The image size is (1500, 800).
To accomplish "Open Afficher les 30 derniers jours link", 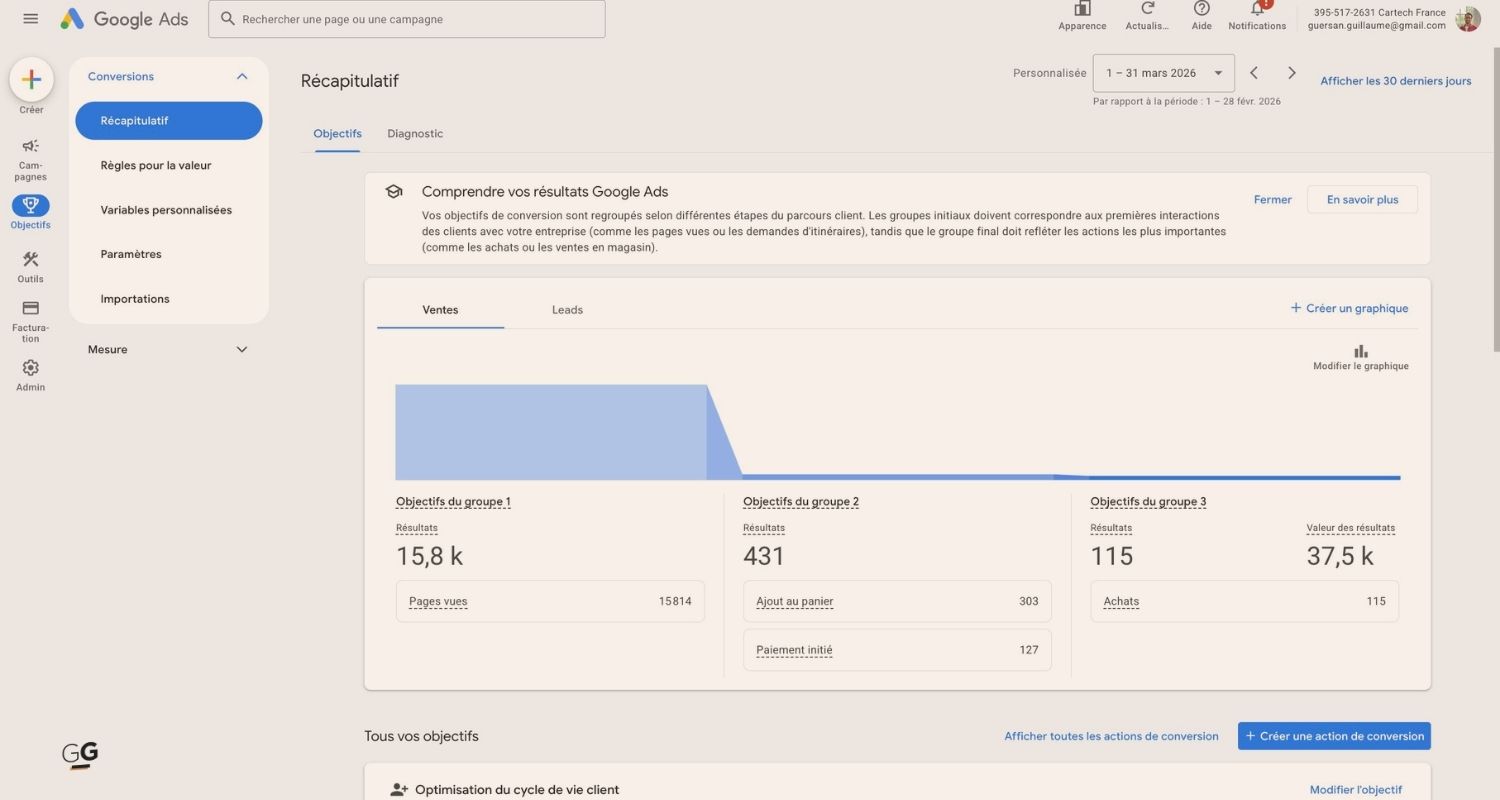I will (1395, 80).
